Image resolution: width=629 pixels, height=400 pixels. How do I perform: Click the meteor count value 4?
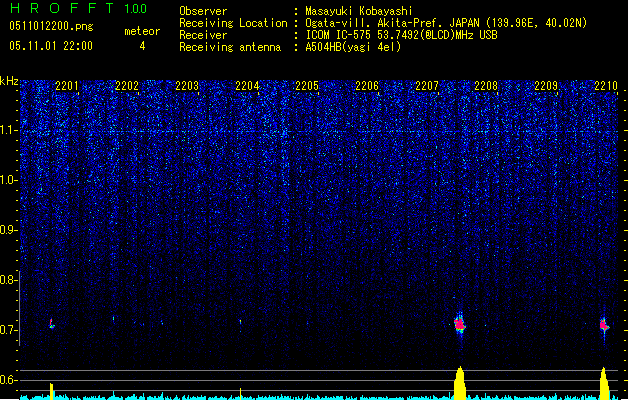tap(142, 46)
